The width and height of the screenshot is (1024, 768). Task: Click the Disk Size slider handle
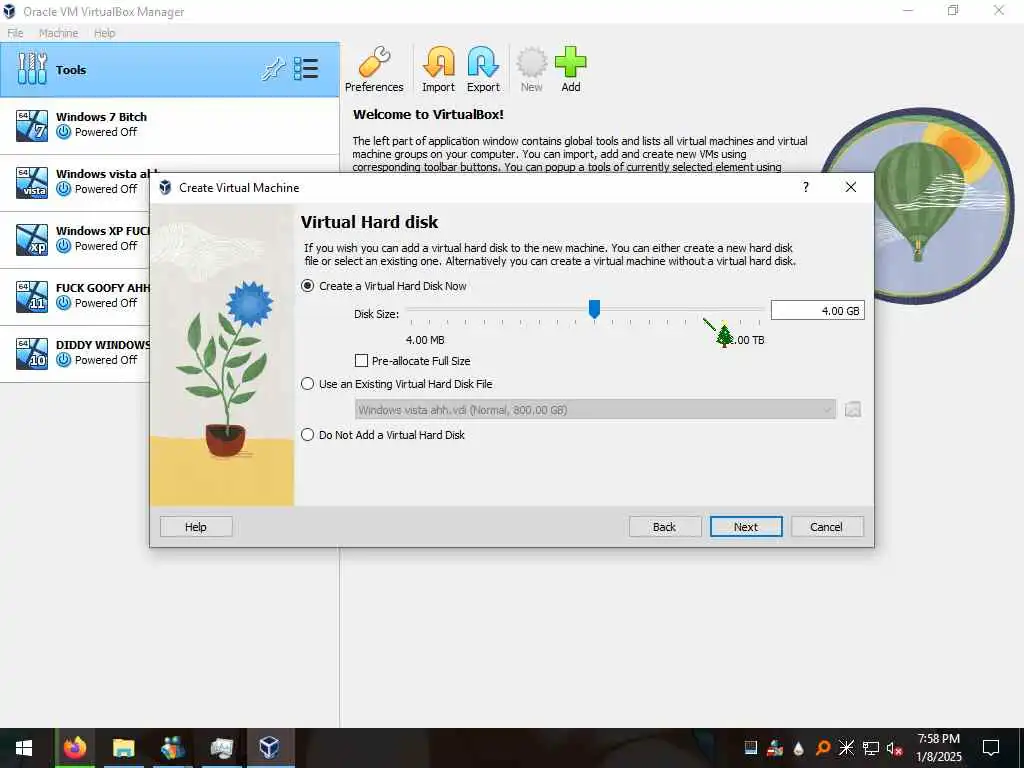594,309
